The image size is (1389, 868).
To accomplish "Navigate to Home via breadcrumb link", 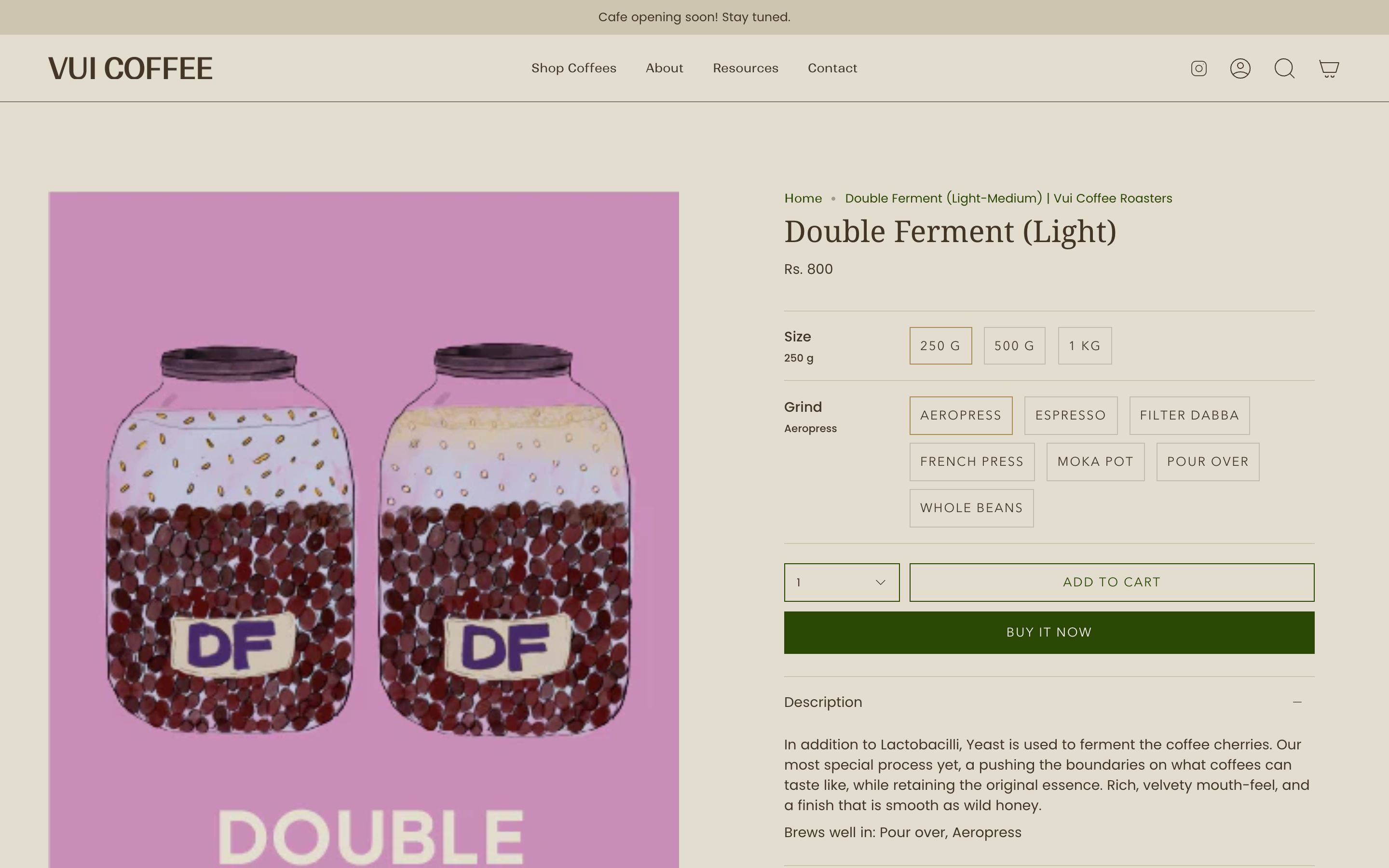I will [x=802, y=198].
